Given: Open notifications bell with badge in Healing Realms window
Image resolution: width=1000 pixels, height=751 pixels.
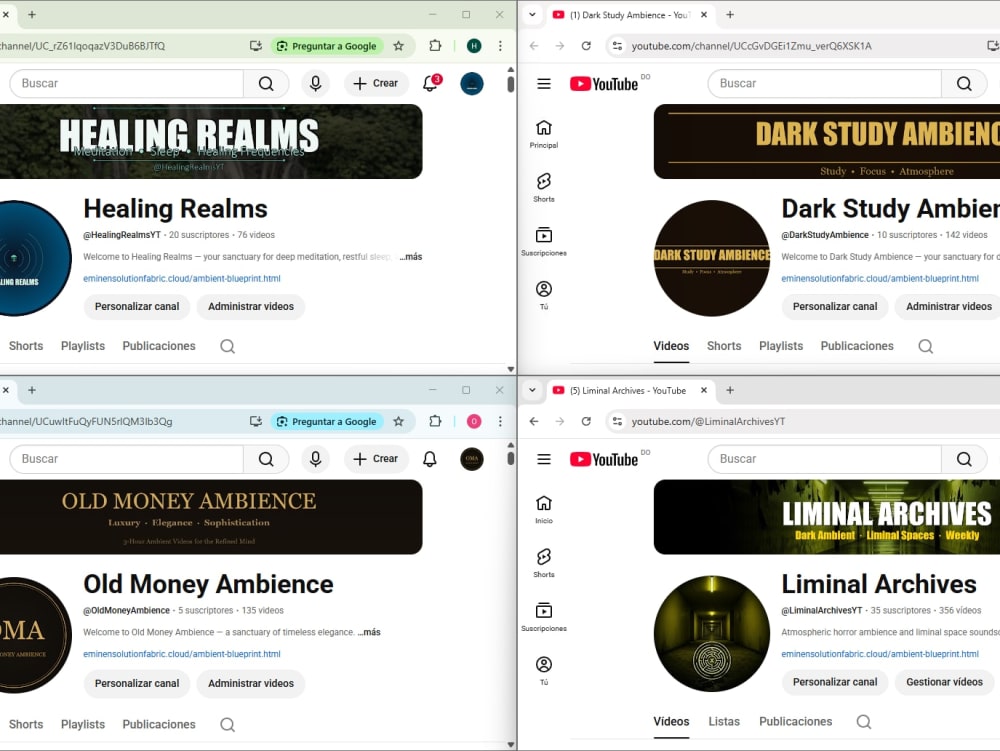Looking at the screenshot, I should click(430, 84).
